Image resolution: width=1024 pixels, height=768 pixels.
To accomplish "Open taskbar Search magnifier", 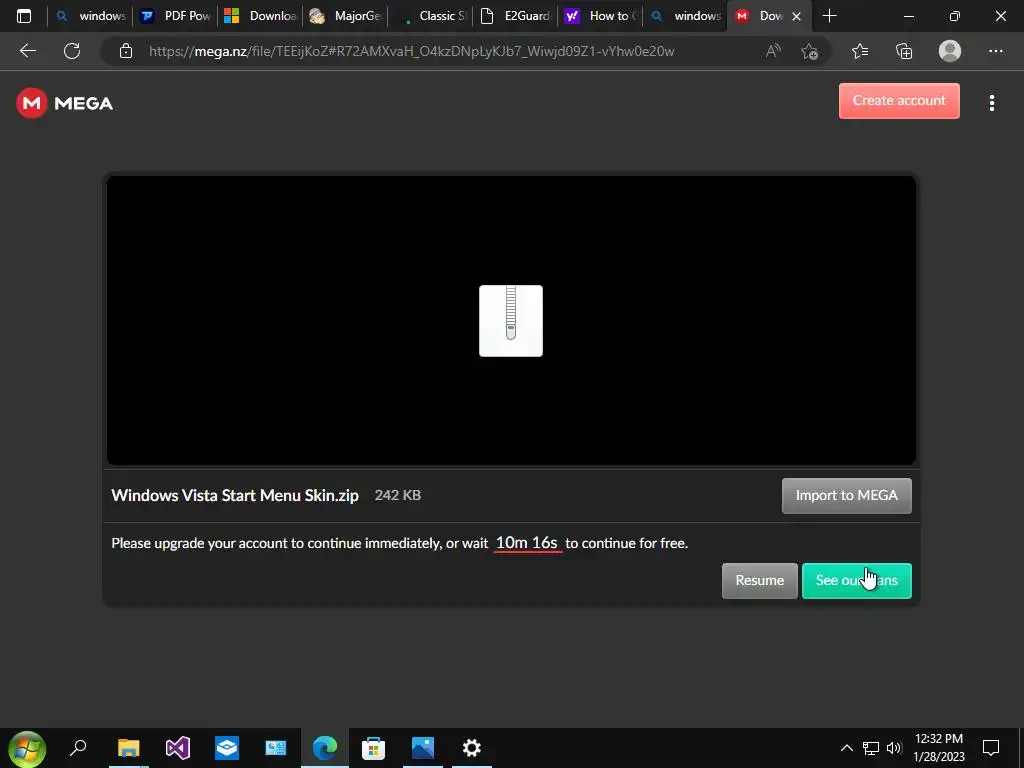I will [78, 748].
